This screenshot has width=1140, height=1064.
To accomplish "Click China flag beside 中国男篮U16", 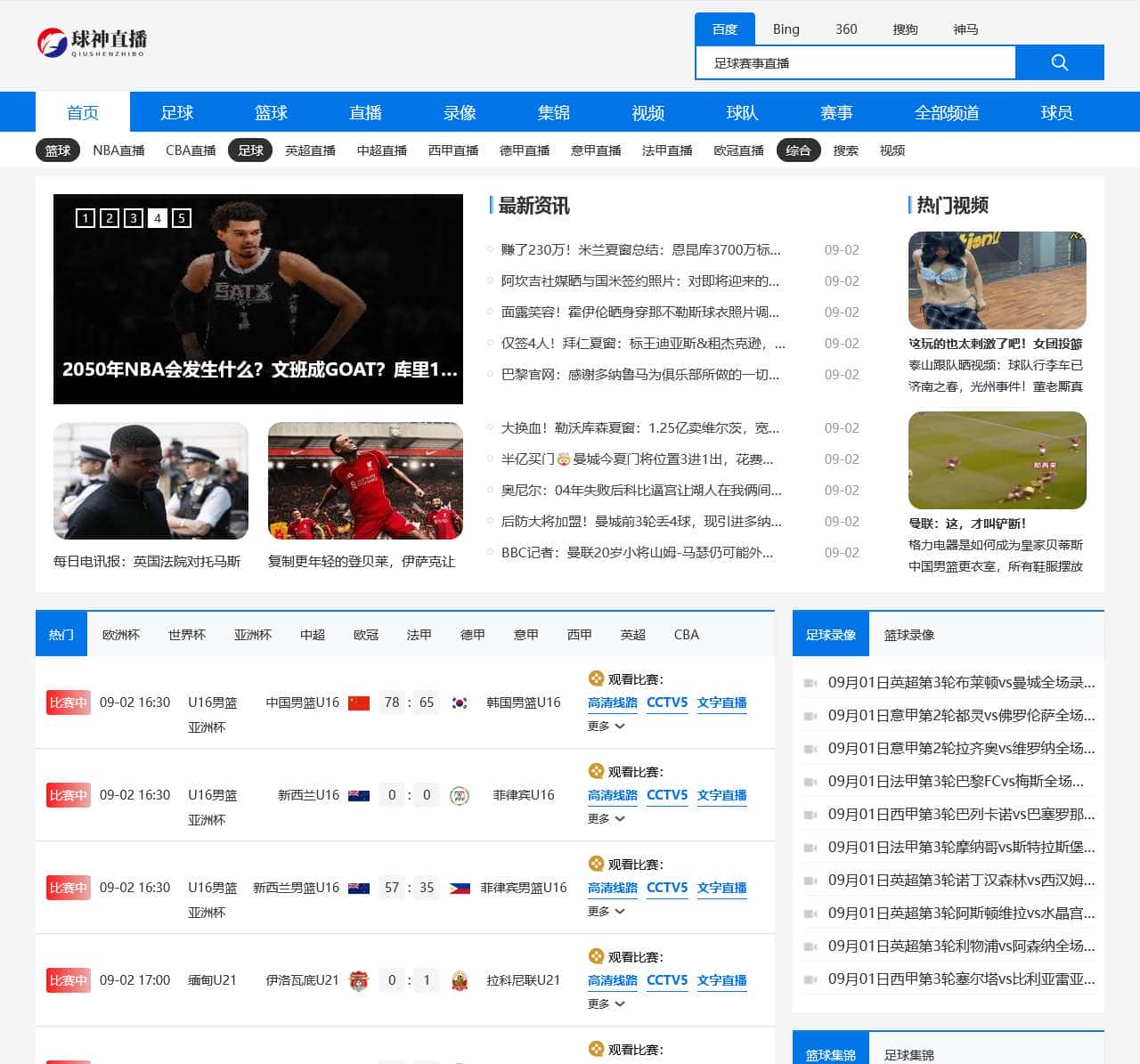I will (x=359, y=703).
